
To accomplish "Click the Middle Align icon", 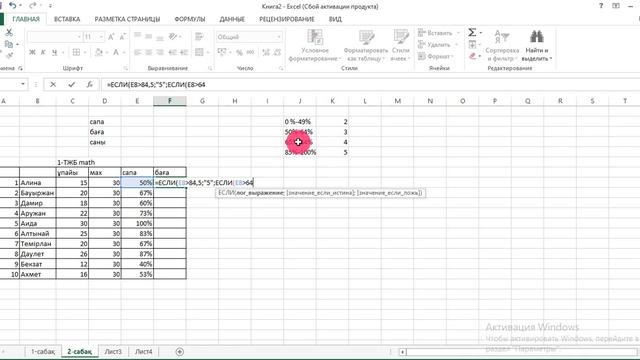I will [x=149, y=37].
